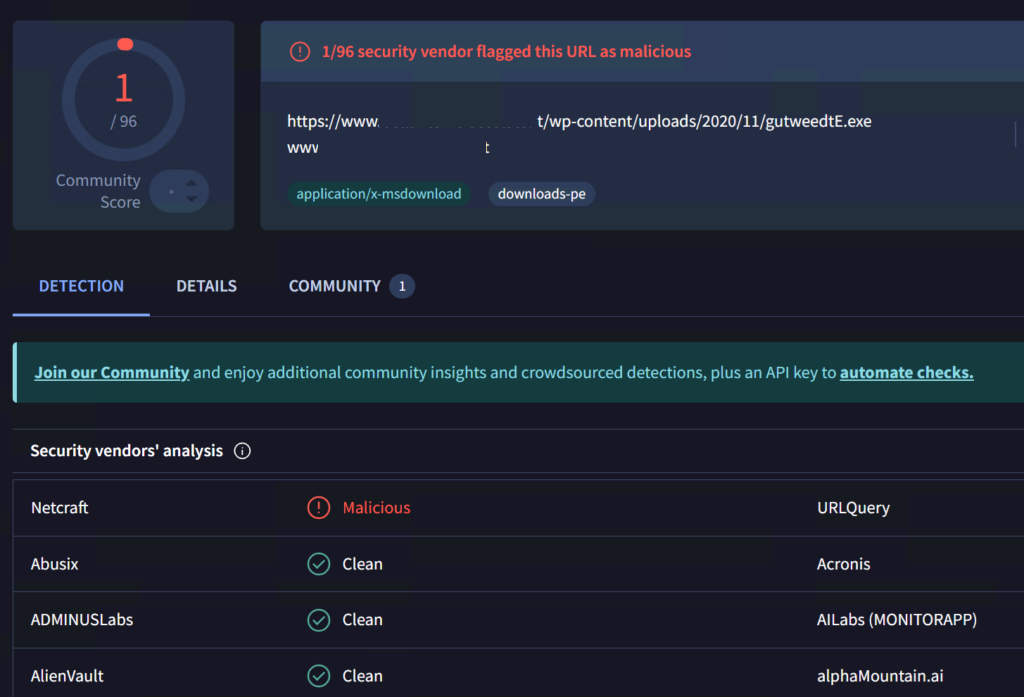1024x697 pixels.
Task: Open the DETAILS tab
Action: coord(206,286)
